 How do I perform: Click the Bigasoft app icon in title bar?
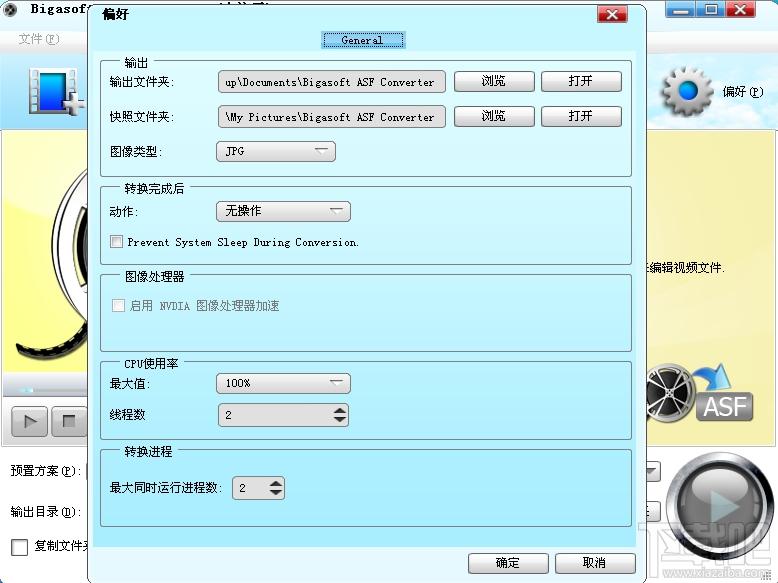click(12, 10)
